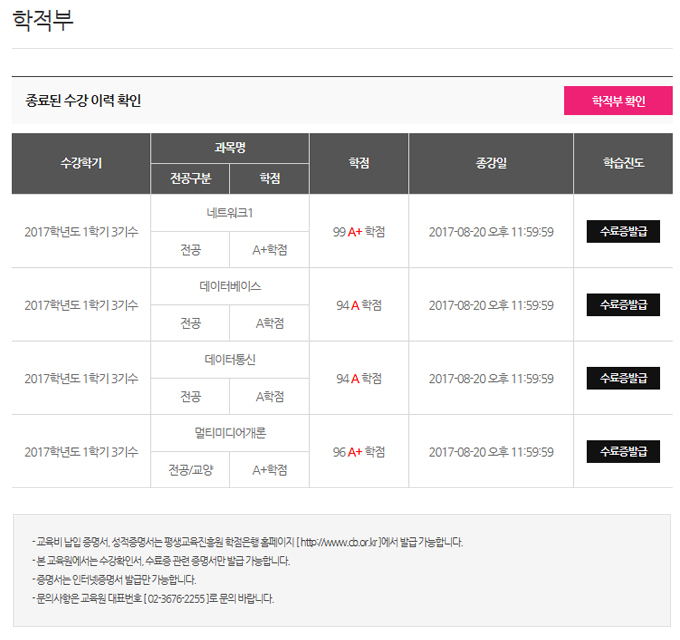Click 수료증발급 button for 데이터베이스

(623, 304)
